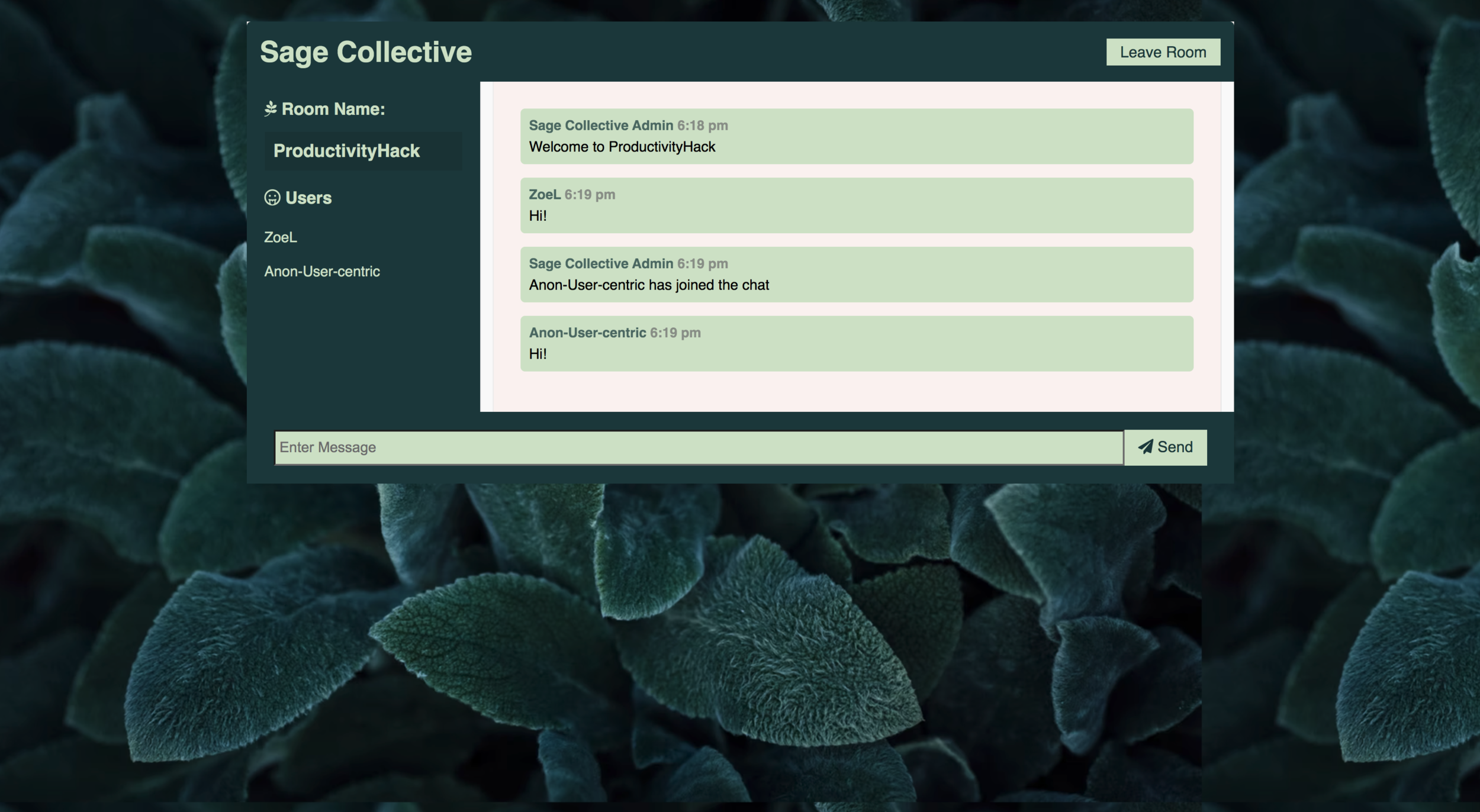Click the Room Name heading text

[x=333, y=109]
